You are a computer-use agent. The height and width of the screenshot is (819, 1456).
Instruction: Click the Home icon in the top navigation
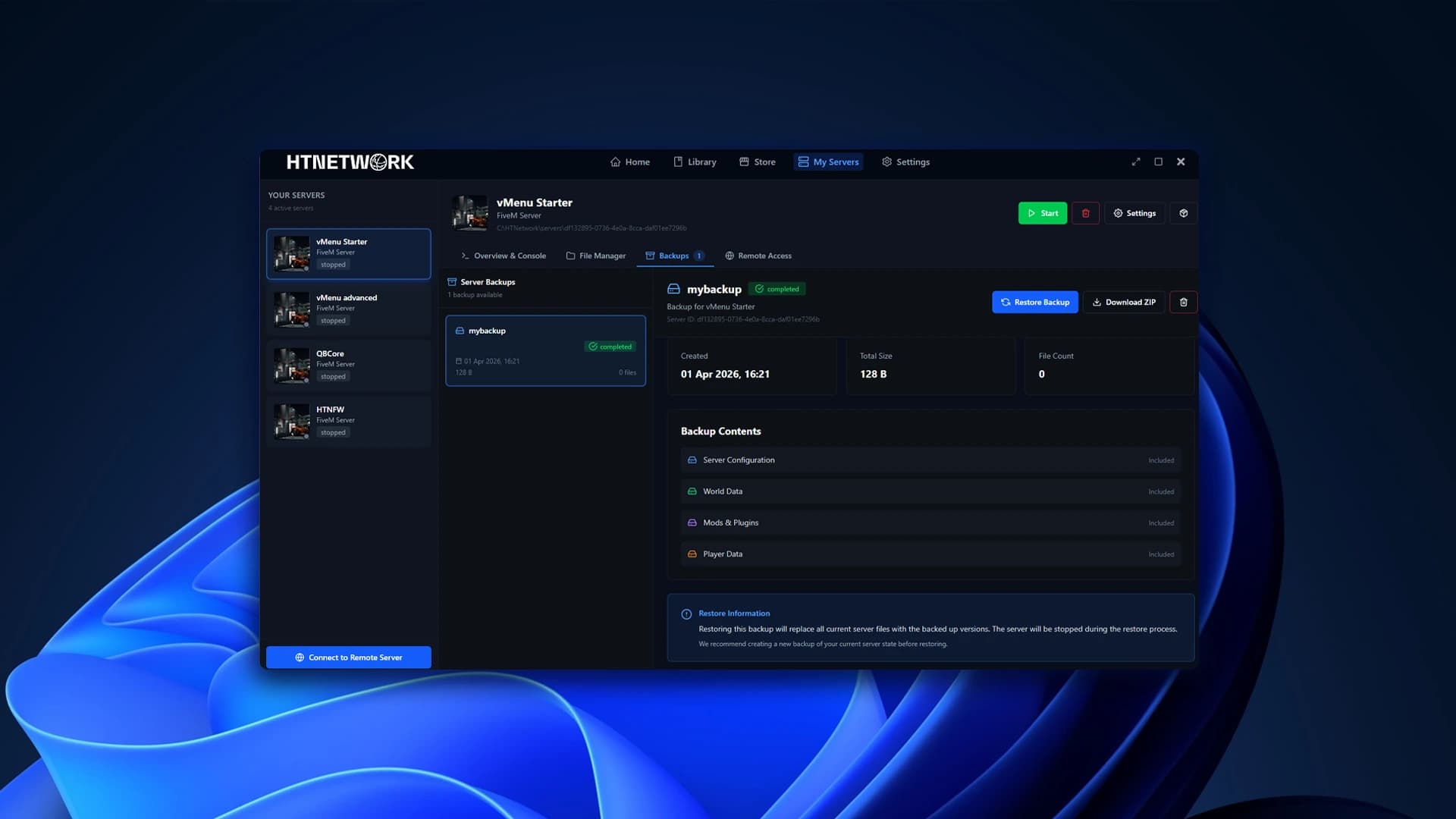click(616, 162)
